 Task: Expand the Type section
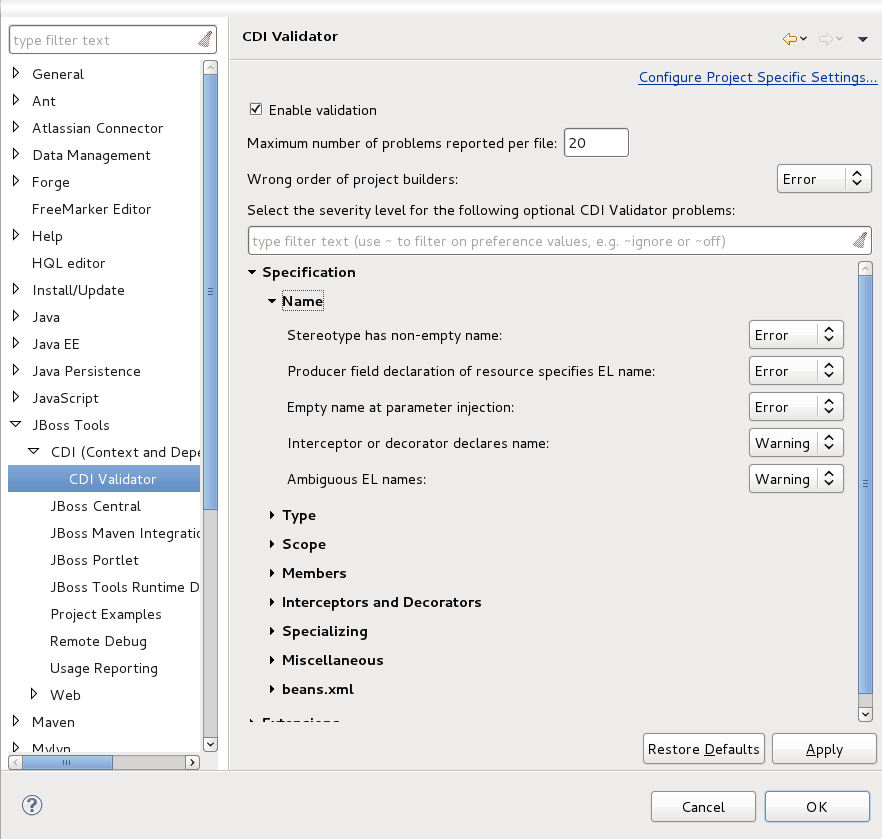(271, 515)
